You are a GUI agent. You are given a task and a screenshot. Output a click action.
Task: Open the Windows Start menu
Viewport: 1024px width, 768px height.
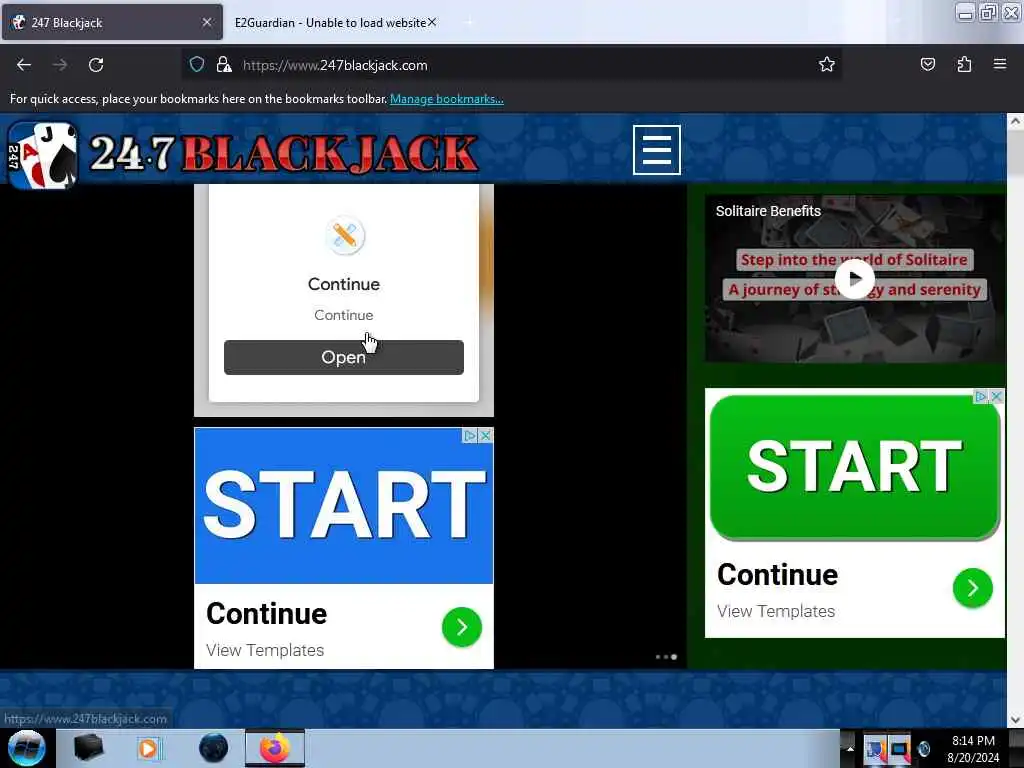point(27,748)
